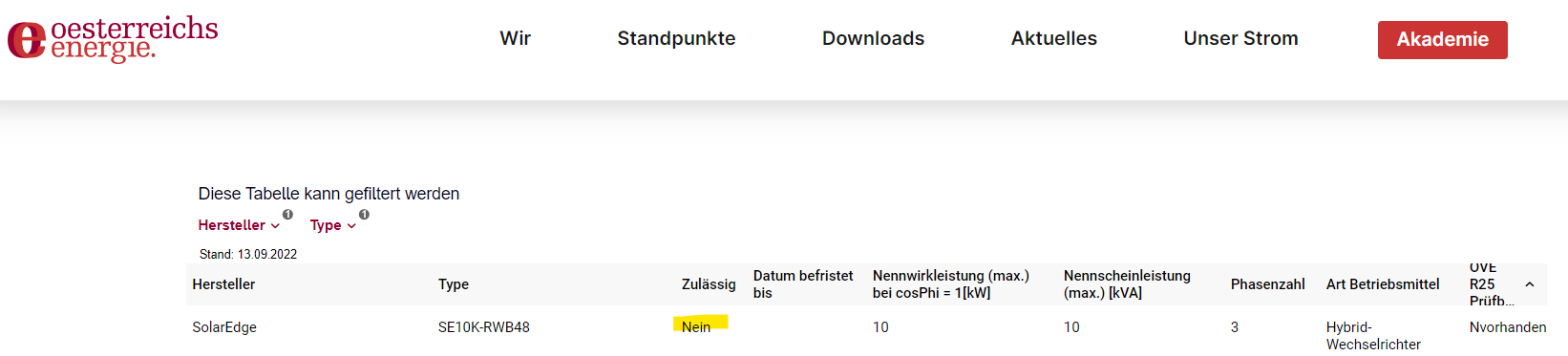Click the oesterreichs energie logo

113,39
